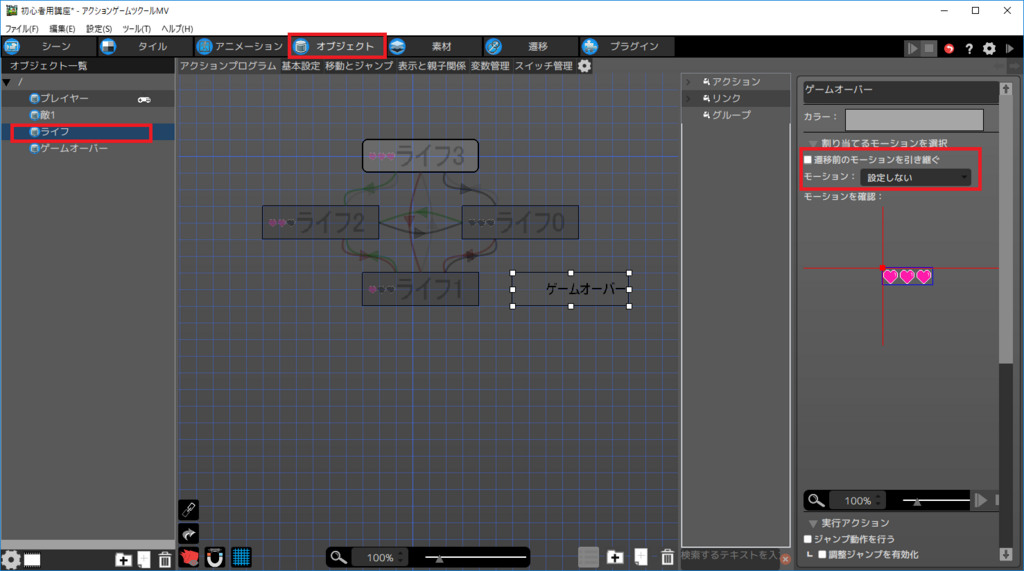The height and width of the screenshot is (571, 1024).
Task: Select the グループ tree item
Action: coord(726,115)
